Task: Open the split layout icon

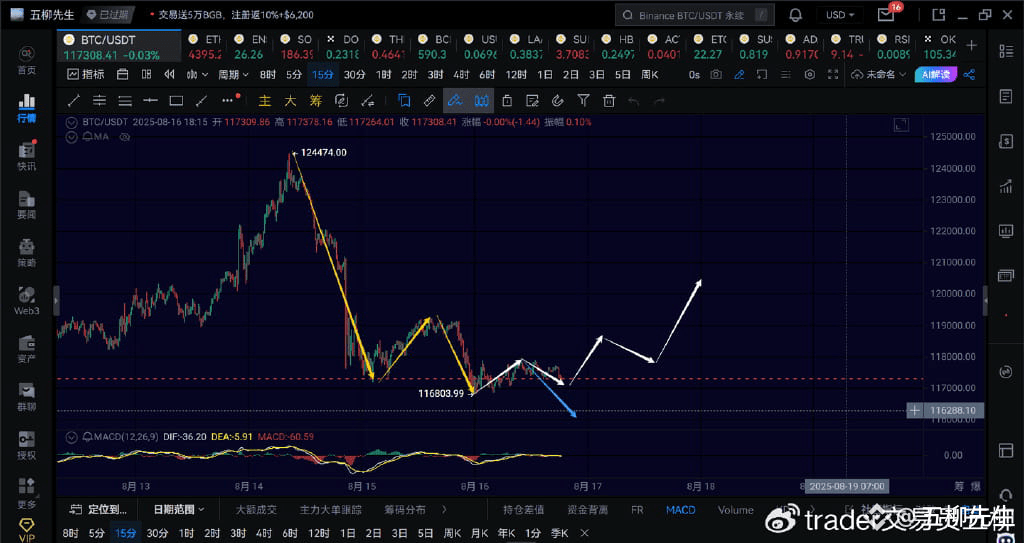Action: pos(146,74)
